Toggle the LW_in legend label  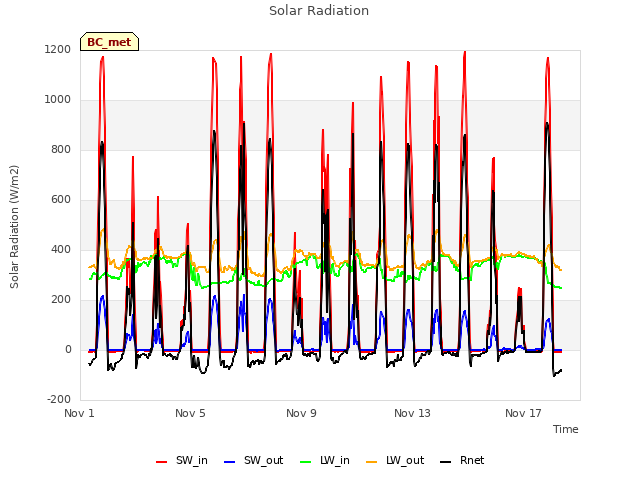tap(335, 460)
